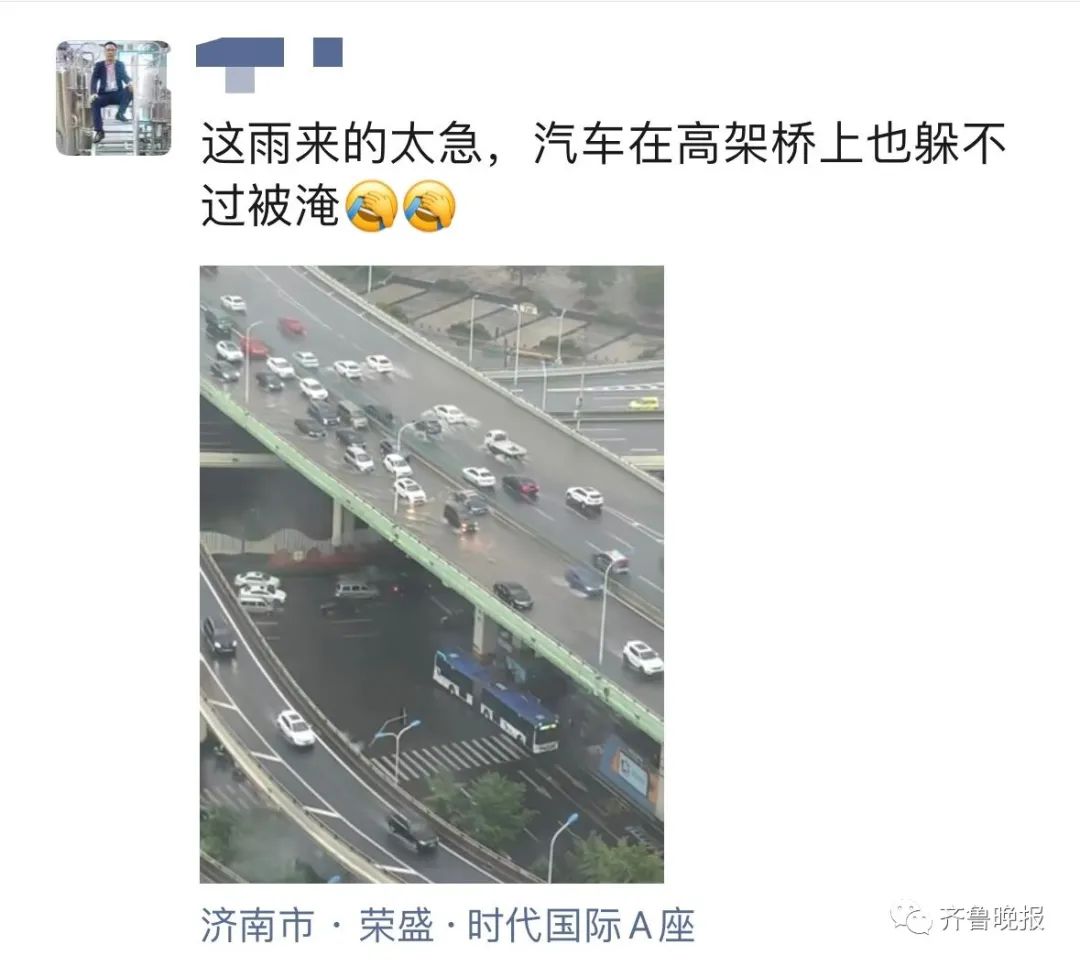The height and width of the screenshot is (966, 1080).
Task: Select the text 汽车在高架桥上也躲不
Action: (x=769, y=143)
